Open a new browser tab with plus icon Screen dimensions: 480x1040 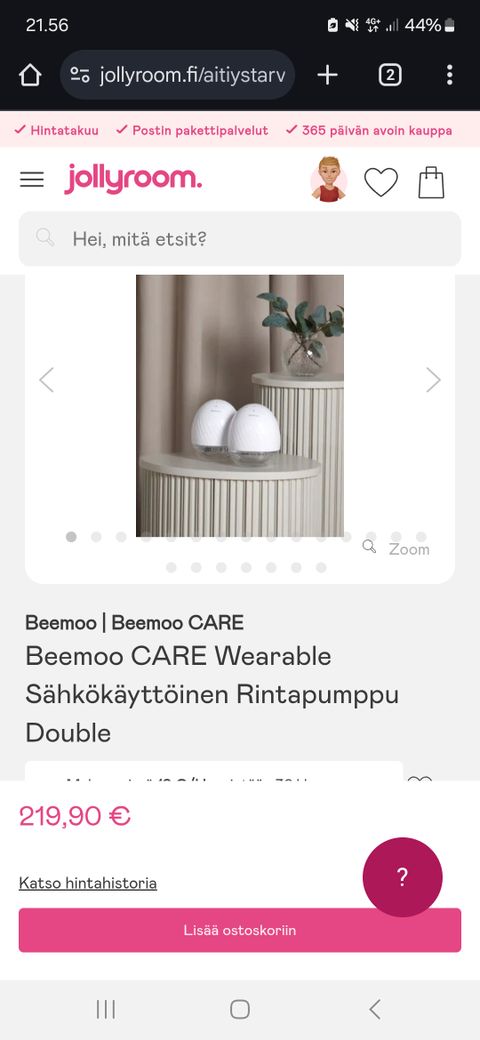click(x=328, y=76)
